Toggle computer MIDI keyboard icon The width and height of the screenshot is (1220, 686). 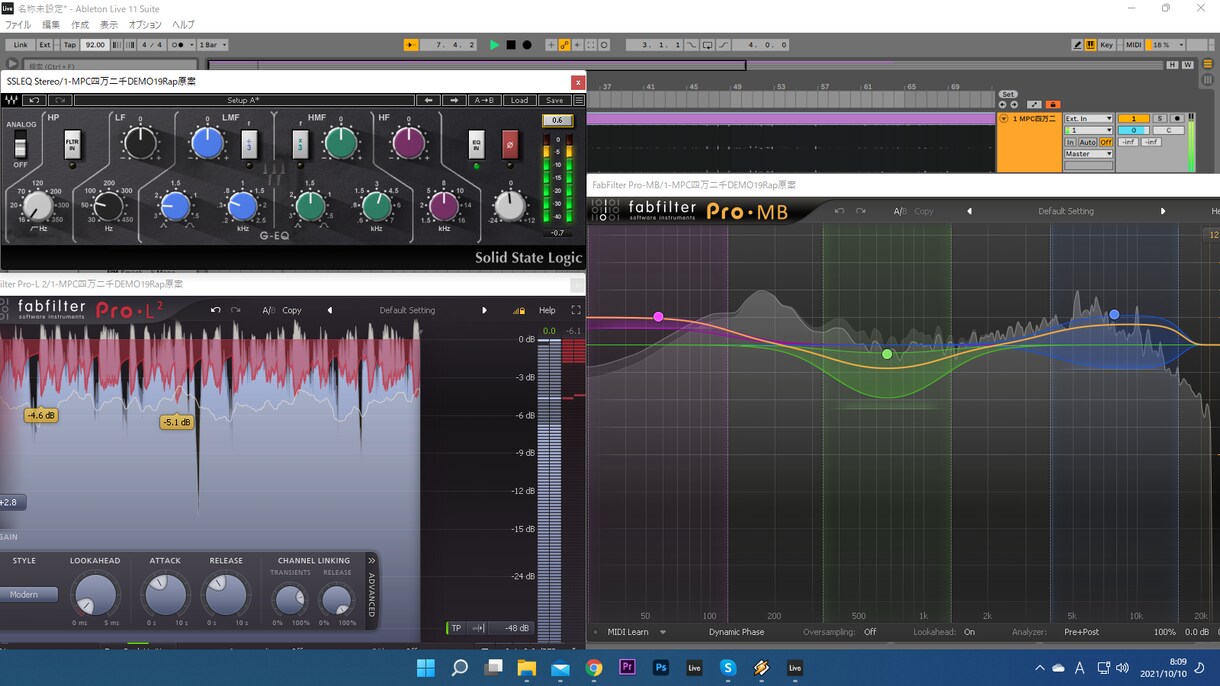coord(1090,45)
